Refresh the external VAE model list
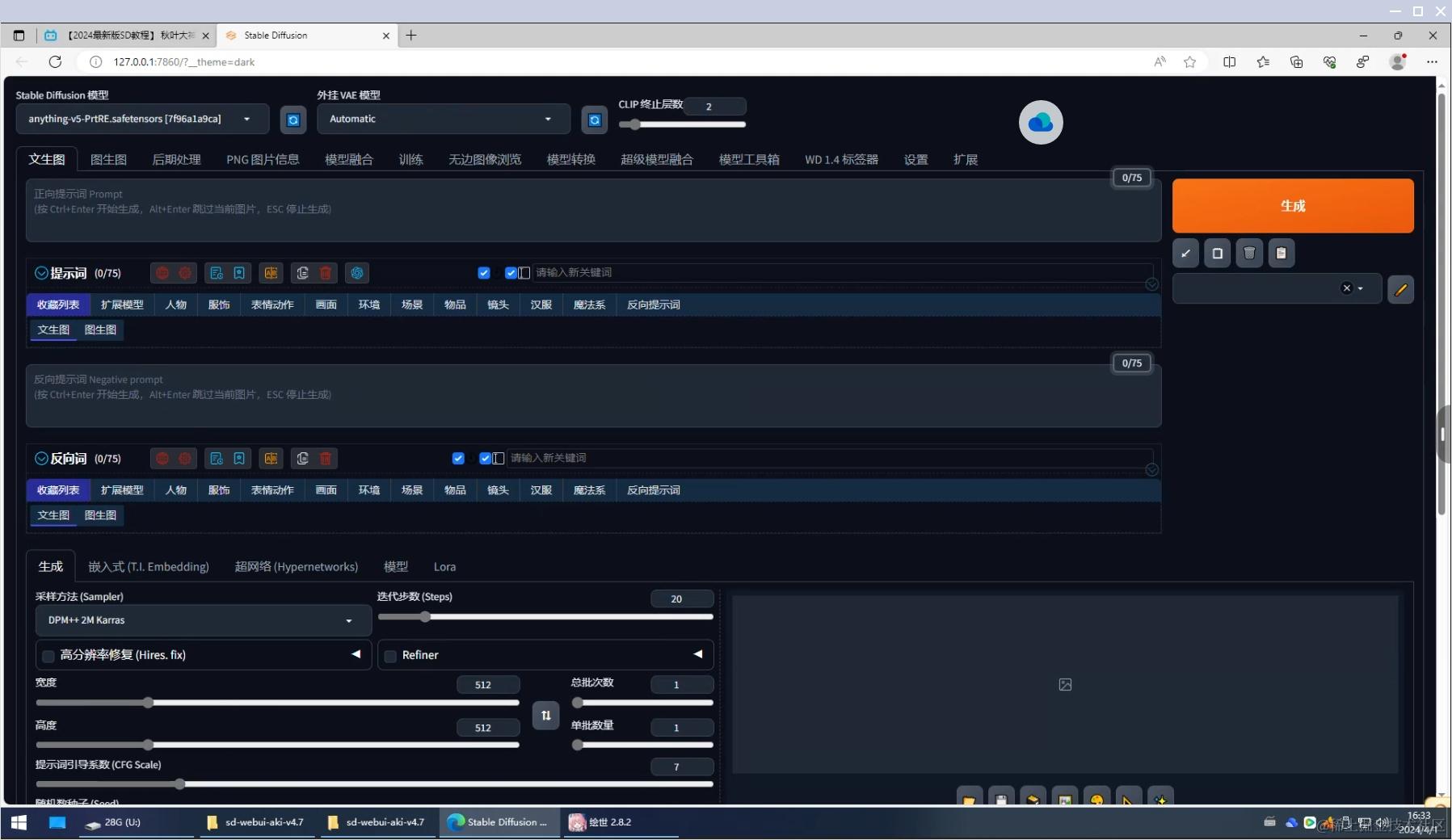Image resolution: width=1452 pixels, height=840 pixels. point(595,120)
